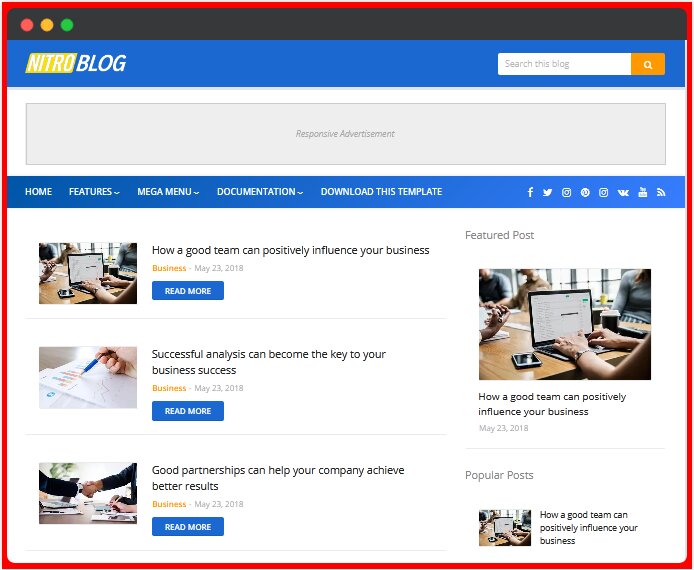Click Read More under good partnerships post
This screenshot has height=570, width=694.
tap(188, 527)
